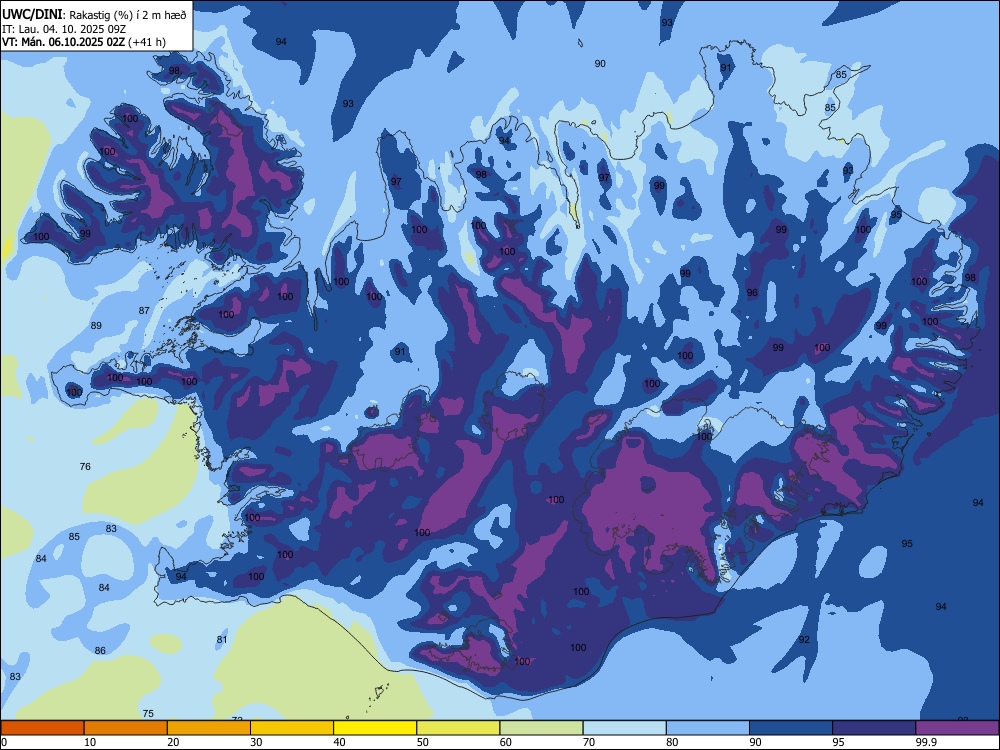Click the bright yellow 40–50 legend swatch
This screenshot has height=750, width=1000.
tap(375, 728)
